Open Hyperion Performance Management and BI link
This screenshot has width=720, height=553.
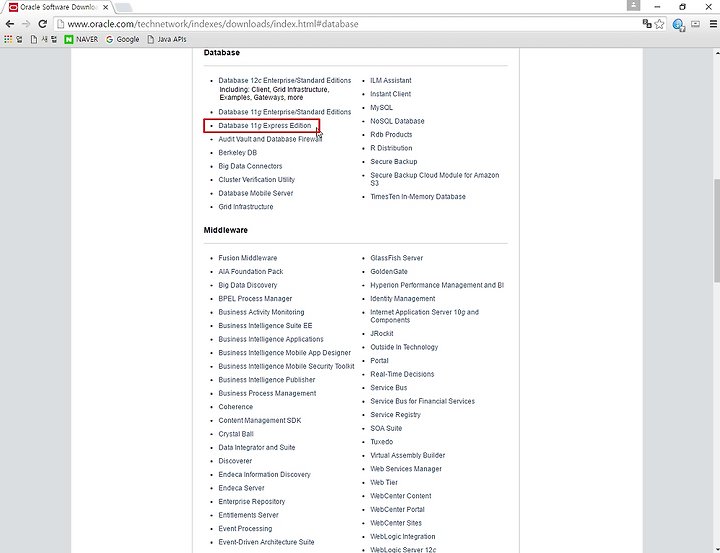coord(437,285)
